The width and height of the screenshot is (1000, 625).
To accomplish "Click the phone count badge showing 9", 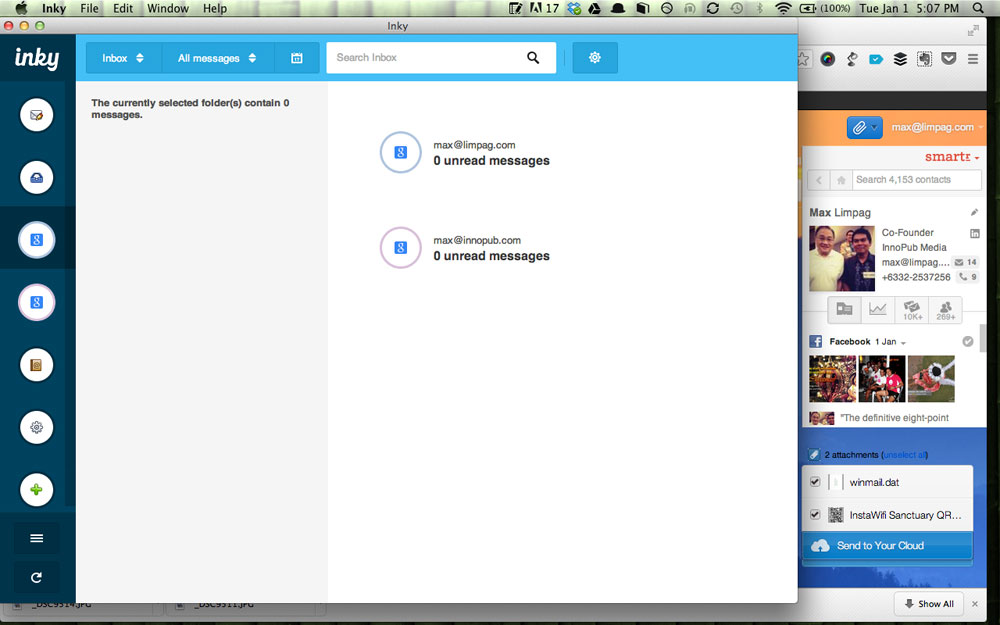I will [968, 277].
